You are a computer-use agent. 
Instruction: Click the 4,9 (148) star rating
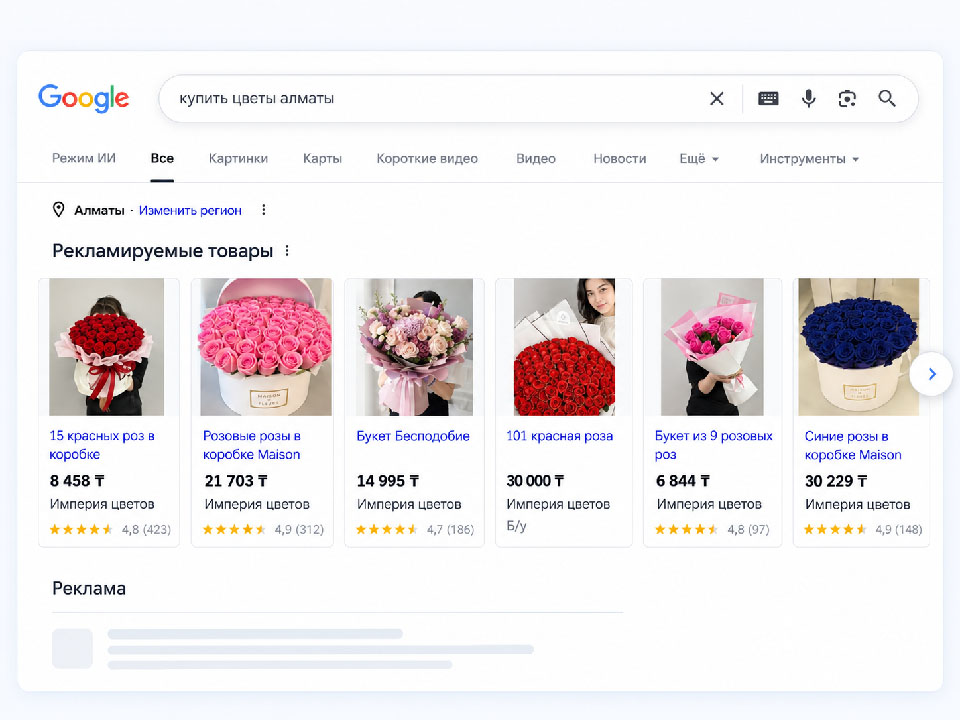point(863,529)
